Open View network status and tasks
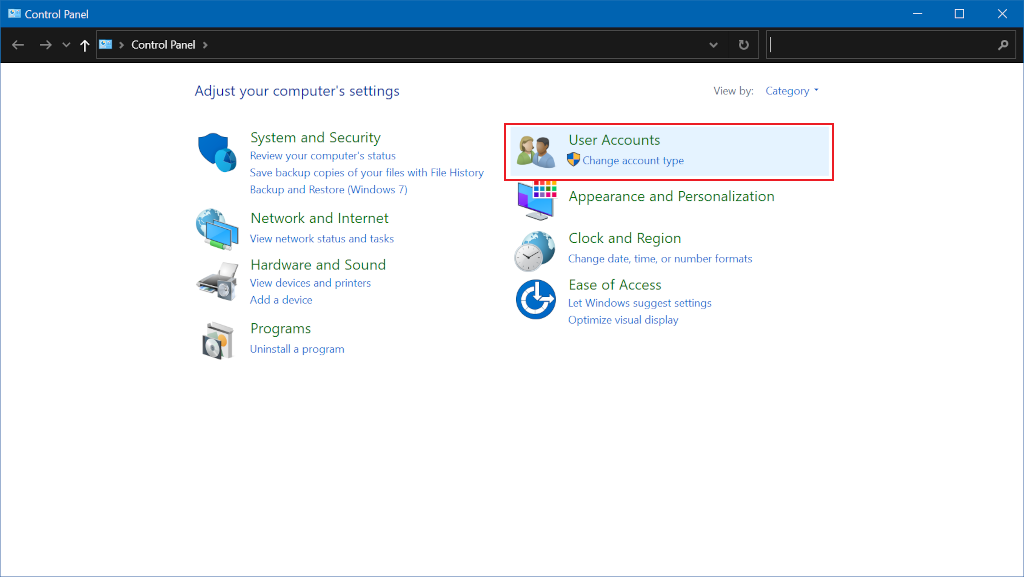1024x577 pixels. [x=322, y=239]
